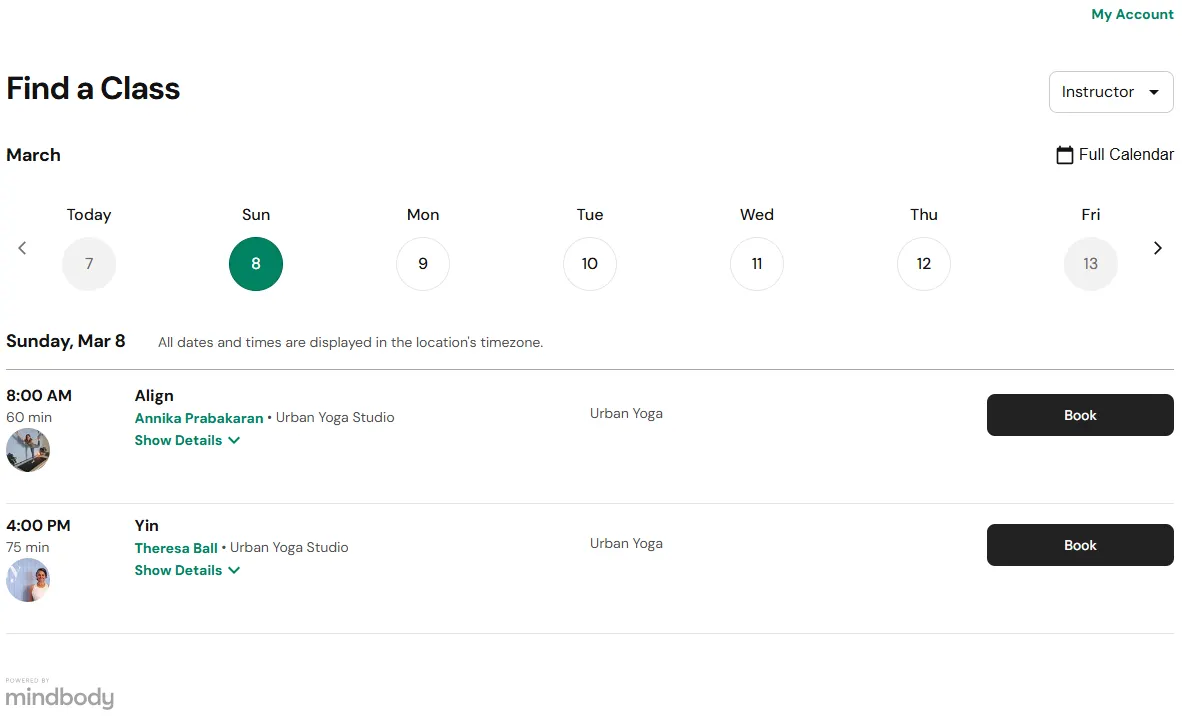The width and height of the screenshot is (1182, 725).
Task: Click Annika Prabakaran's instructor photo
Action: click(x=28, y=450)
